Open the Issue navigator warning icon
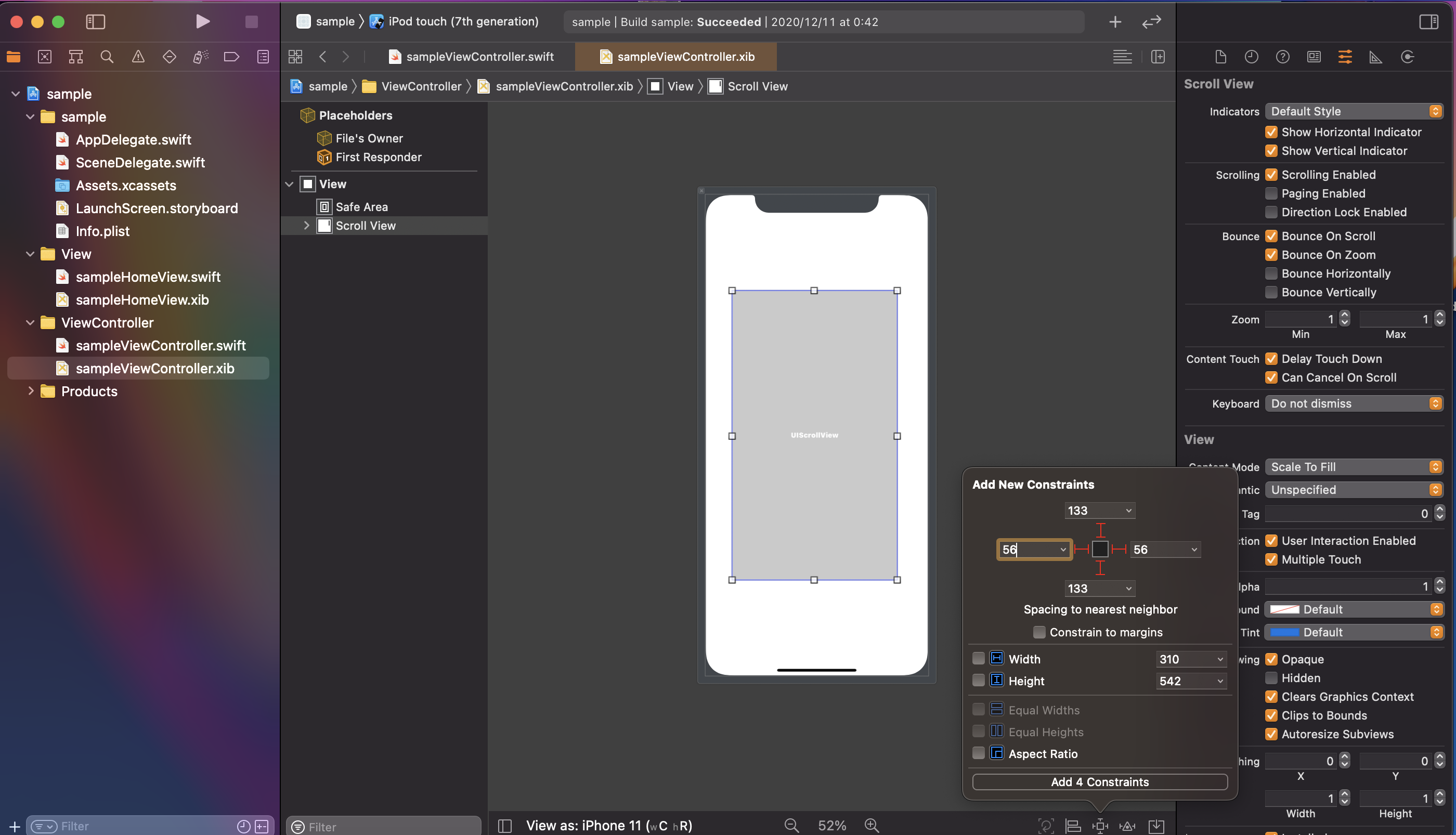Viewport: 1456px width, 835px height. pos(138,57)
